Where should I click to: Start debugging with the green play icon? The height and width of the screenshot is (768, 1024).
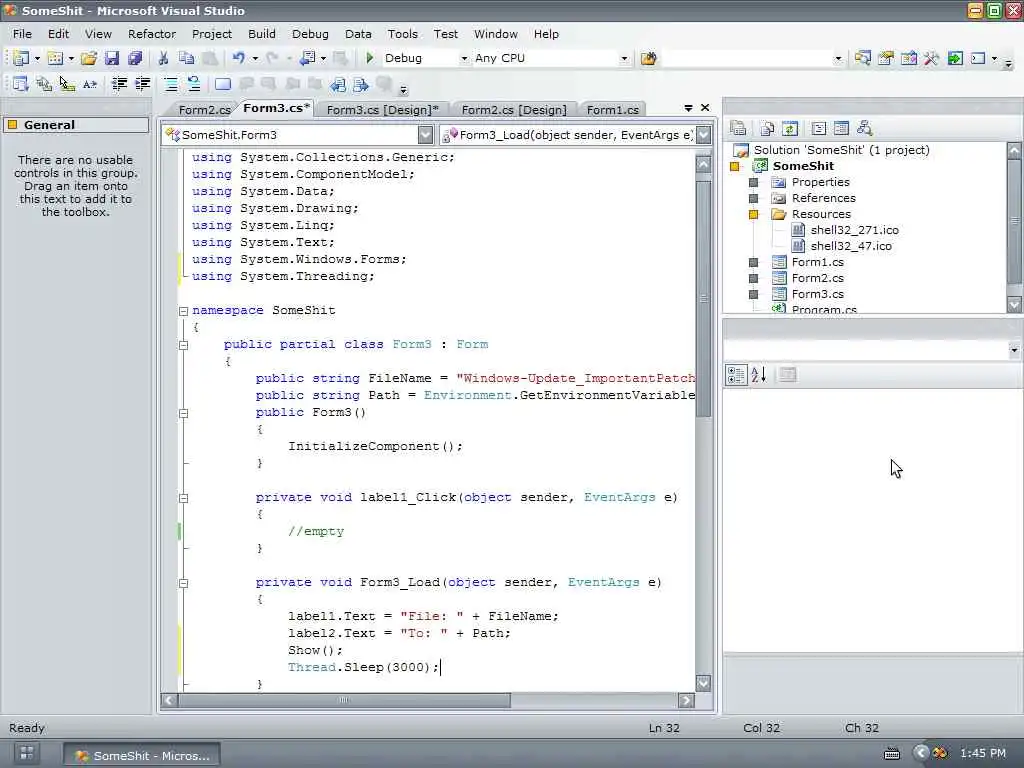pyautogui.click(x=370, y=58)
